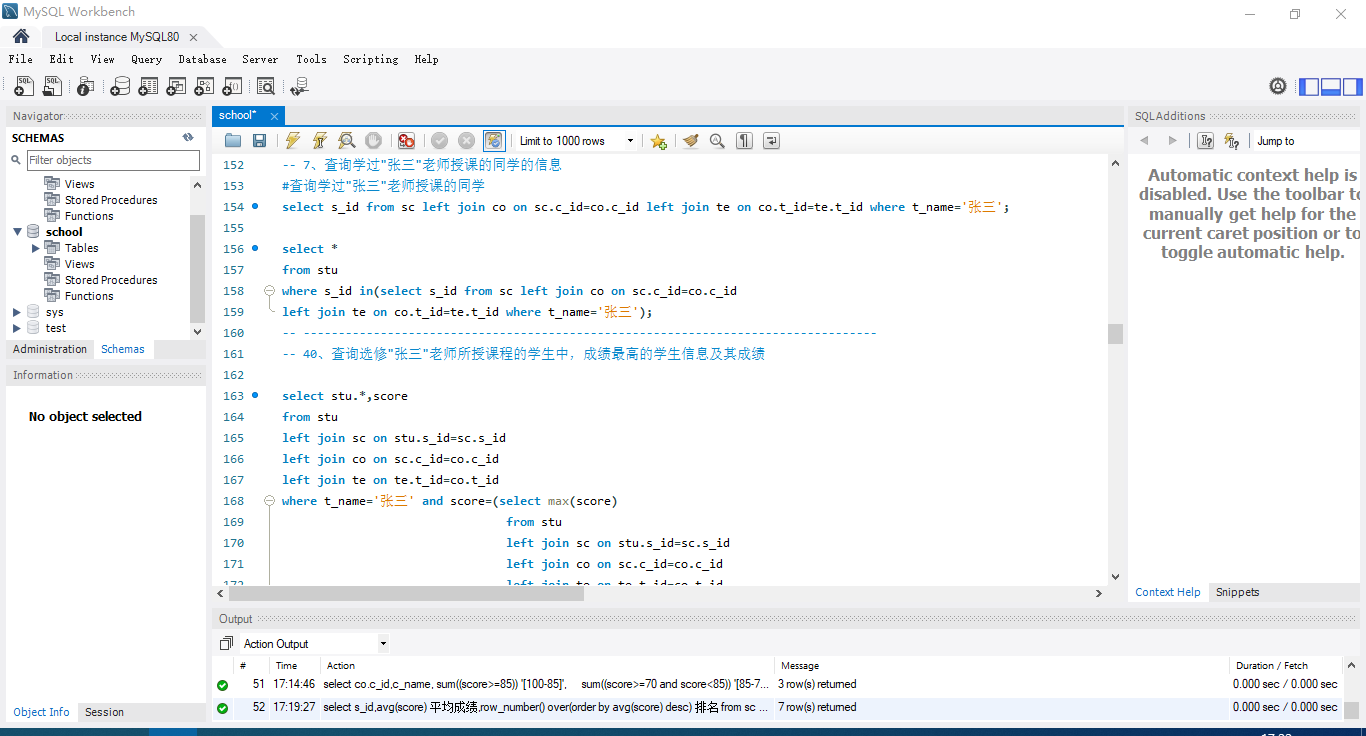This screenshot has width=1366, height=736.
Task: Create a new schema in the connected server
Action: (x=120, y=87)
